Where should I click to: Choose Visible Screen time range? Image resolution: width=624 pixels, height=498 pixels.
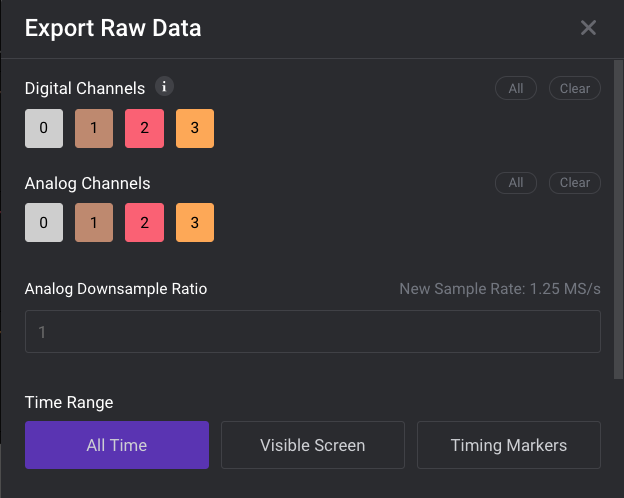click(313, 445)
